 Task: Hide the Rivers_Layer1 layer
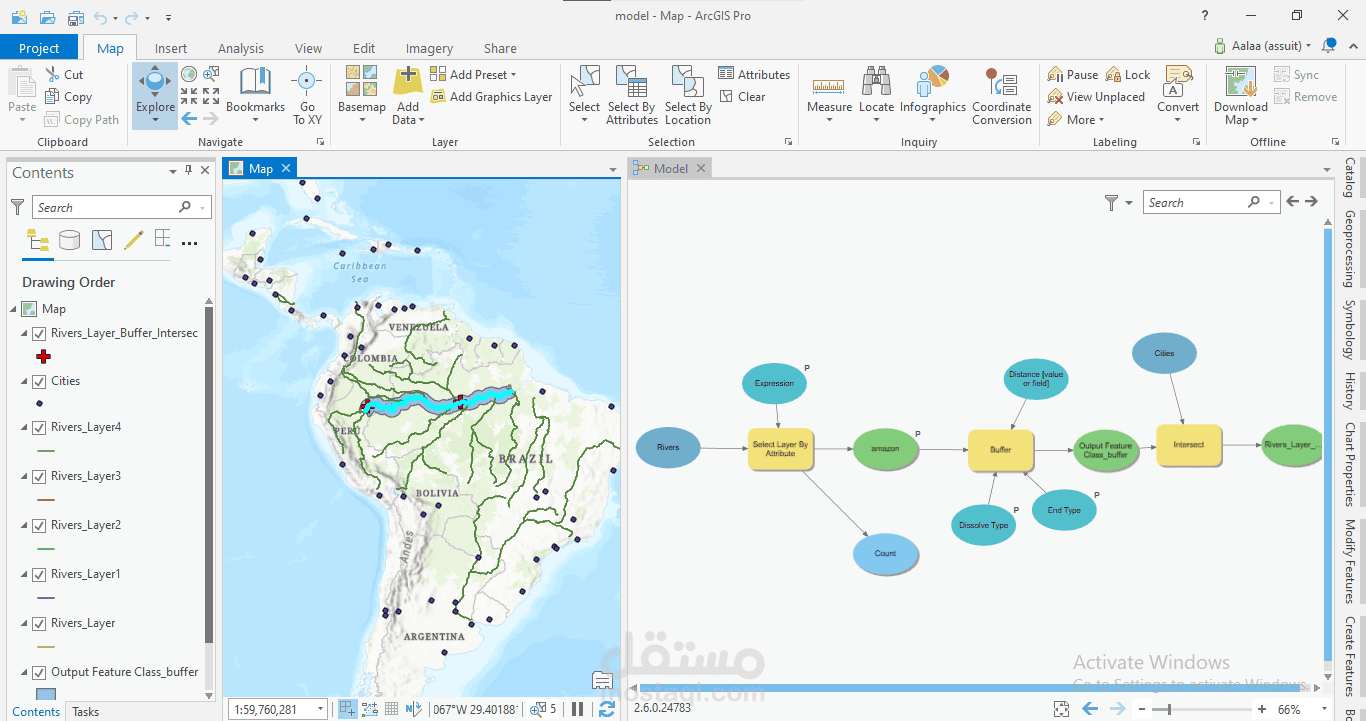pyautogui.click(x=39, y=575)
